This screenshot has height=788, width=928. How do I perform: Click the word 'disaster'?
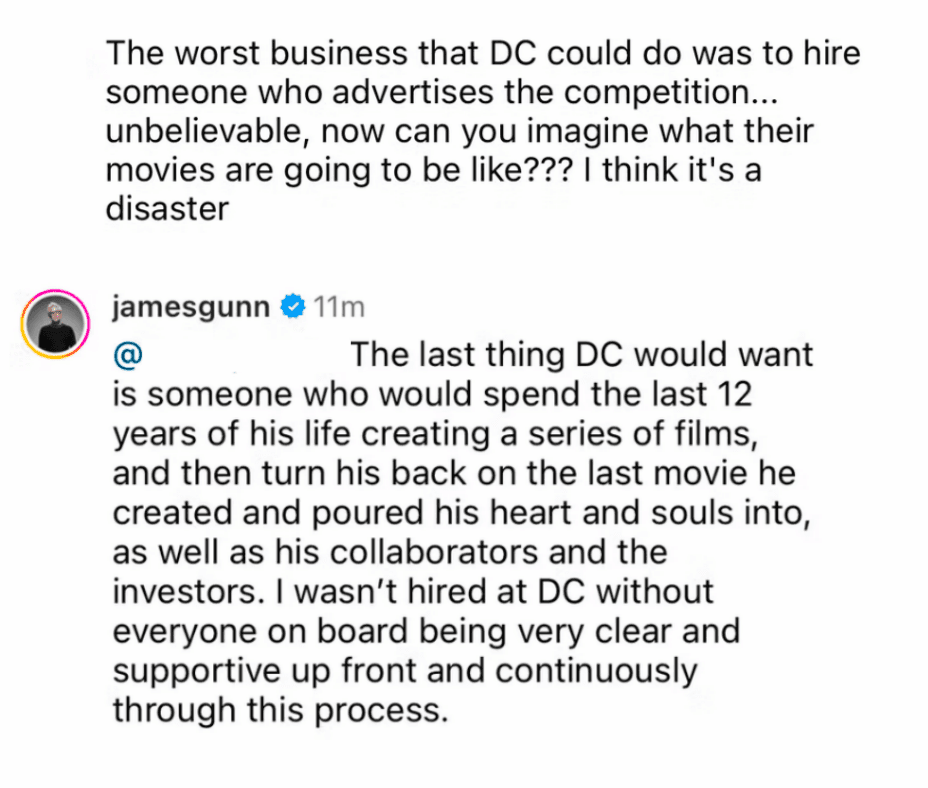pyautogui.click(x=167, y=210)
